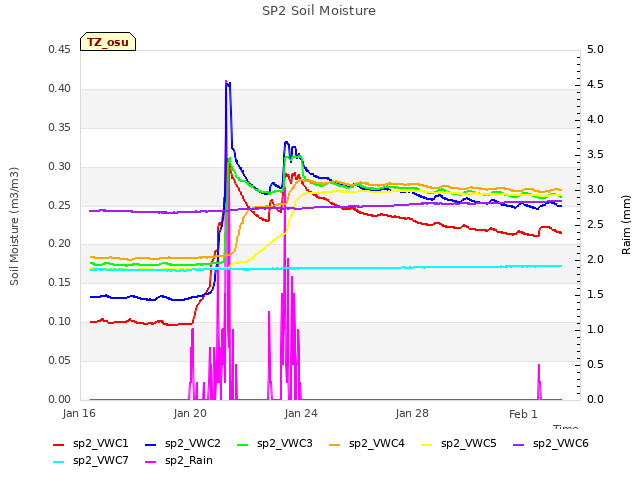The image size is (640, 480).
Task: Click the 4.0 right axis value
Action: (x=596, y=119)
